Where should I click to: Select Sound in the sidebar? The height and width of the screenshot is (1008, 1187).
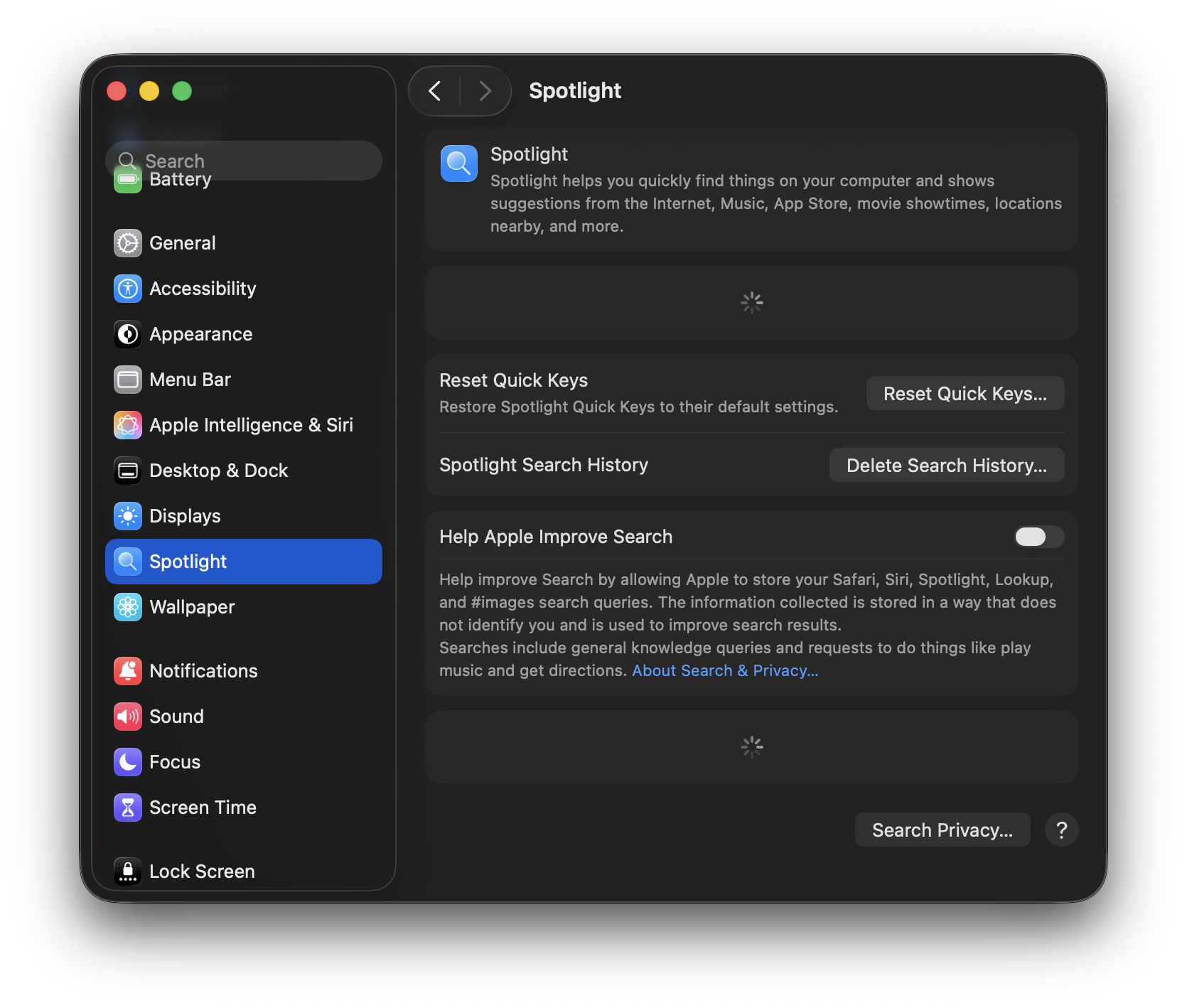click(244, 717)
